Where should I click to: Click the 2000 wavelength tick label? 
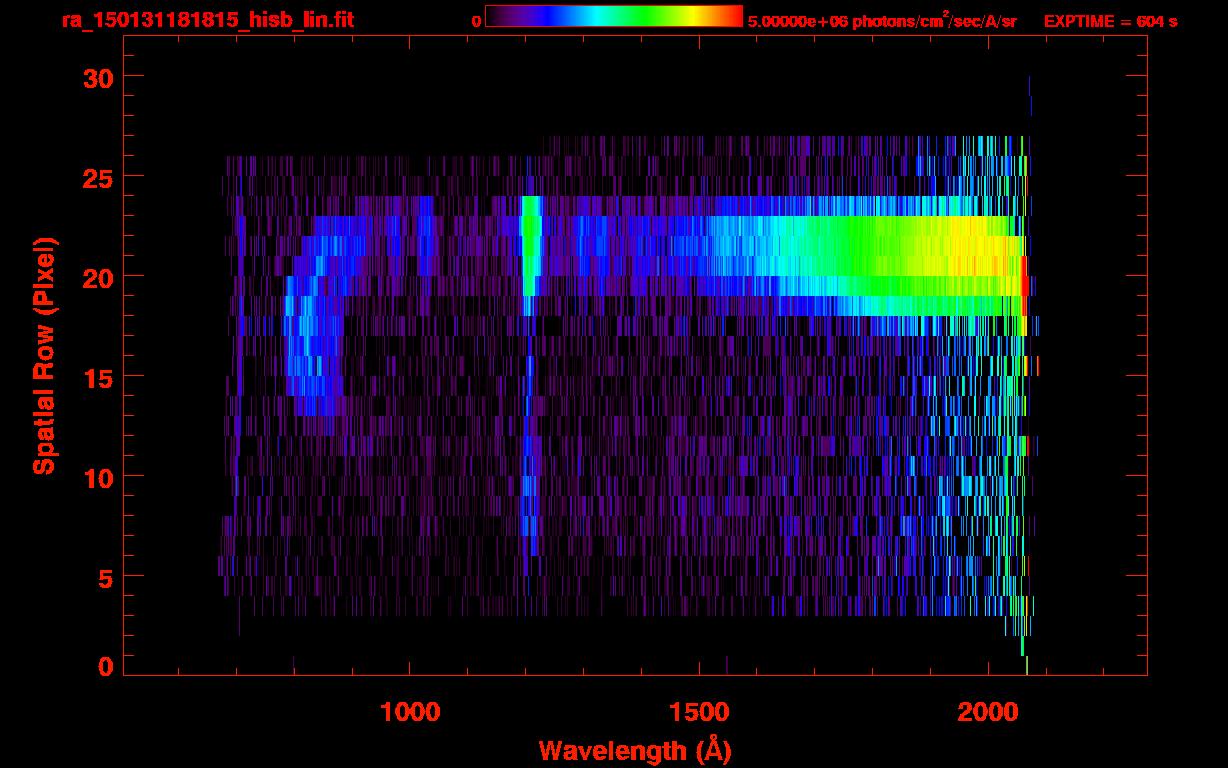(x=988, y=711)
